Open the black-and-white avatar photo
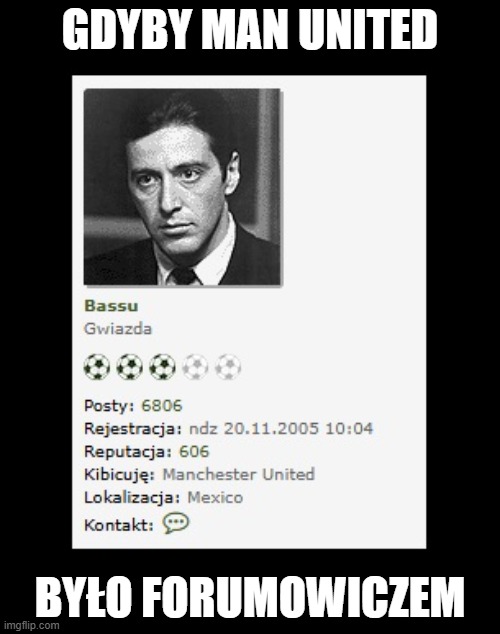Viewport: 500px width, 634px height. point(182,187)
